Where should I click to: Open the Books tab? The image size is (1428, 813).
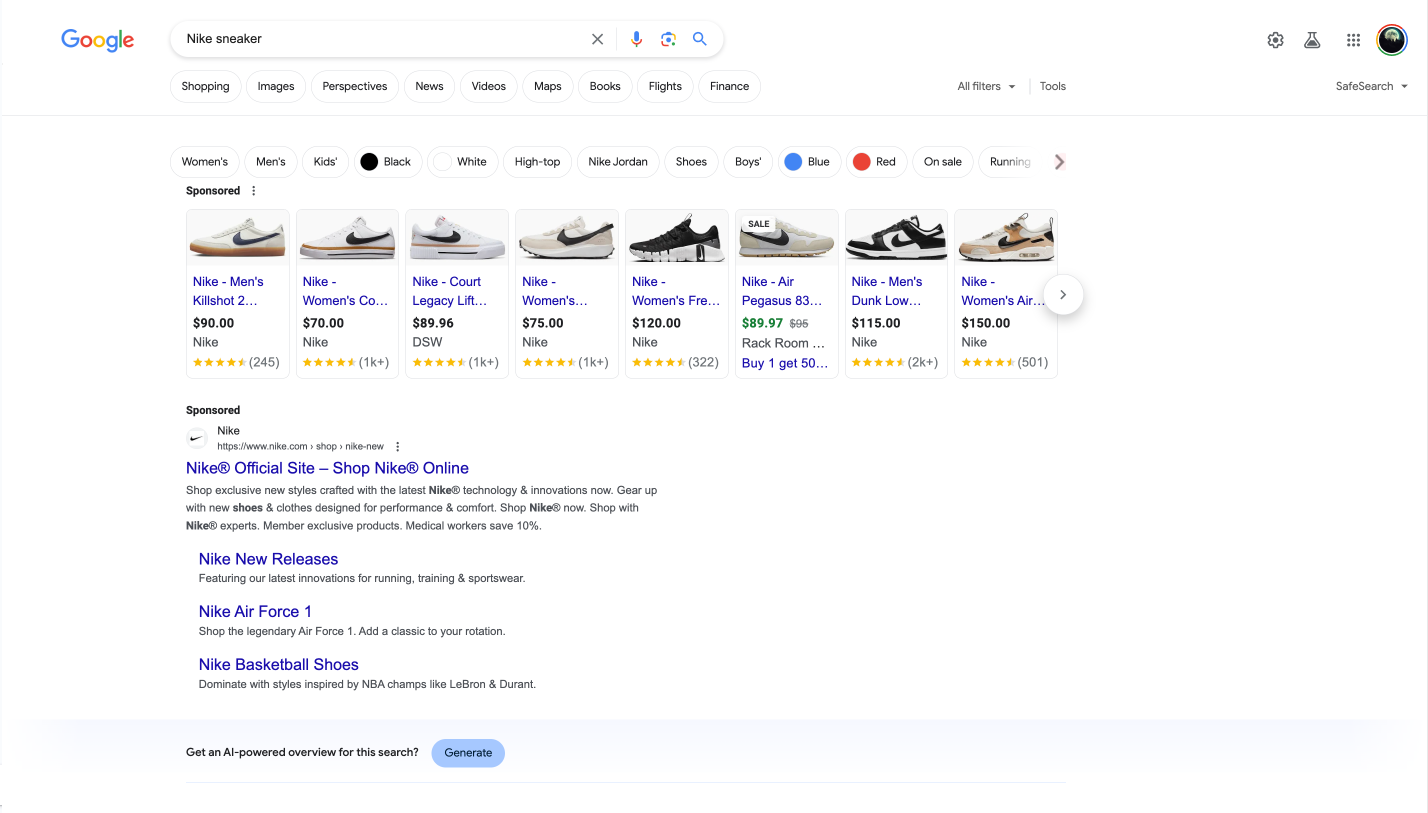605,86
